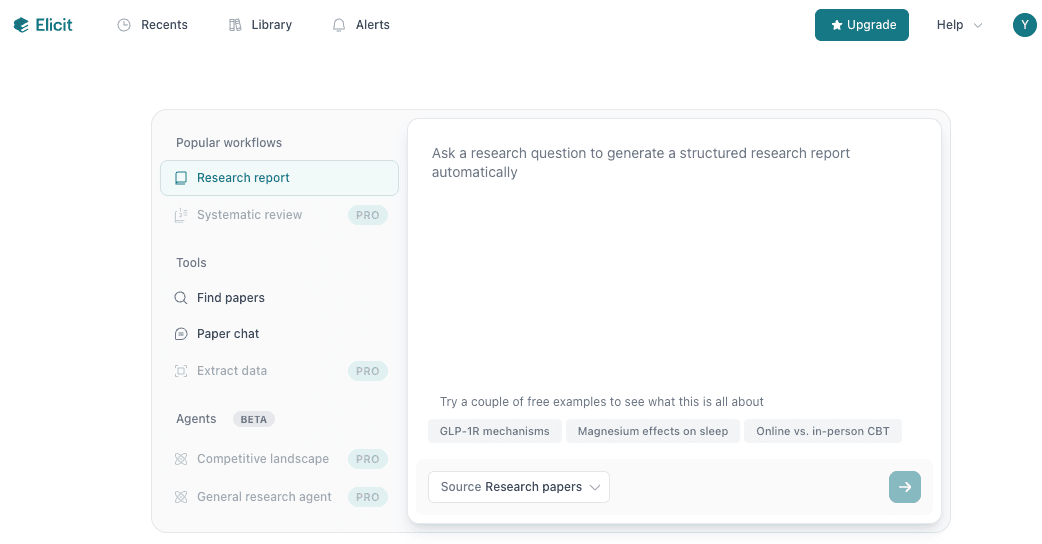Click the PRO badge beside Extract data

(x=367, y=371)
